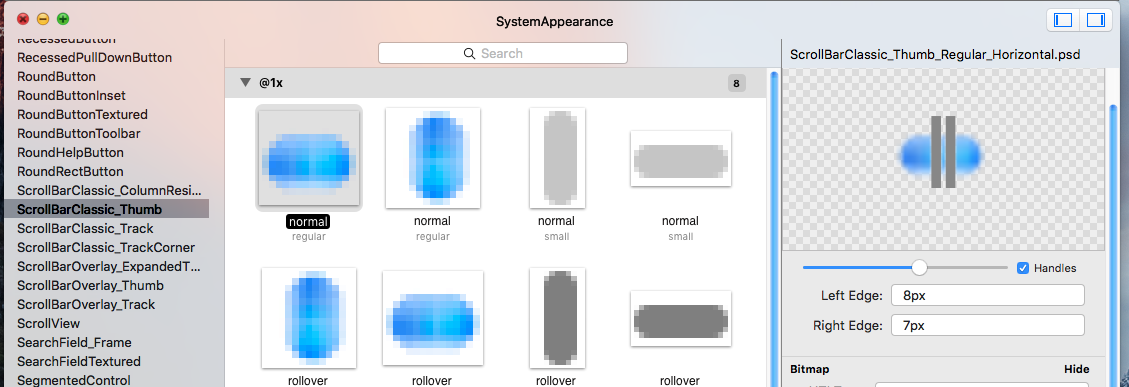Hide the Bitmap section
This screenshot has width=1129, height=387.
coord(1076,369)
